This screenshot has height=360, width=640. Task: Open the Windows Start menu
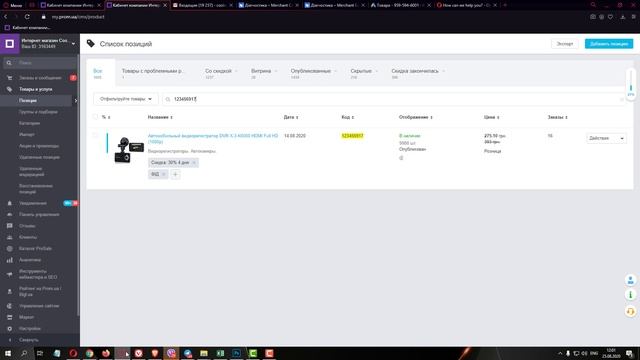click(x=8, y=353)
